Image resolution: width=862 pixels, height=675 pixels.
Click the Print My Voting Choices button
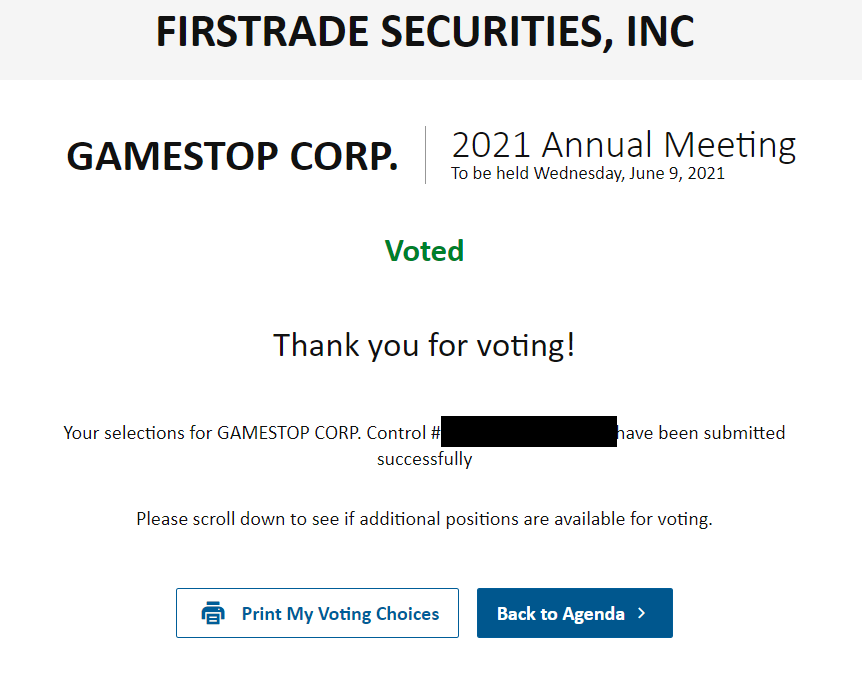pyautogui.click(x=317, y=613)
